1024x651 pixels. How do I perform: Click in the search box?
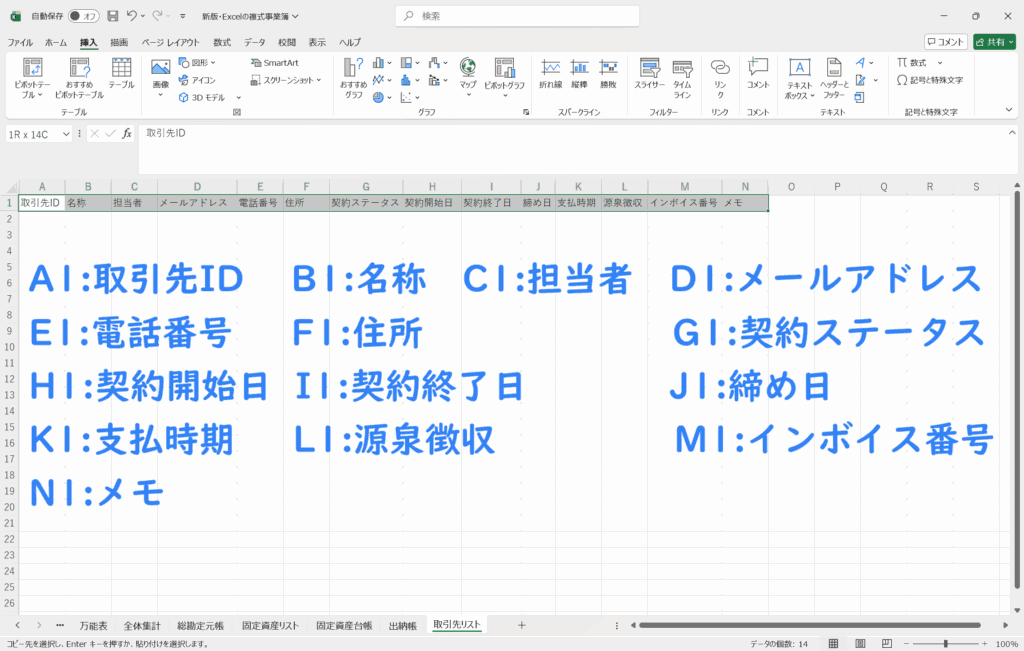click(518, 16)
